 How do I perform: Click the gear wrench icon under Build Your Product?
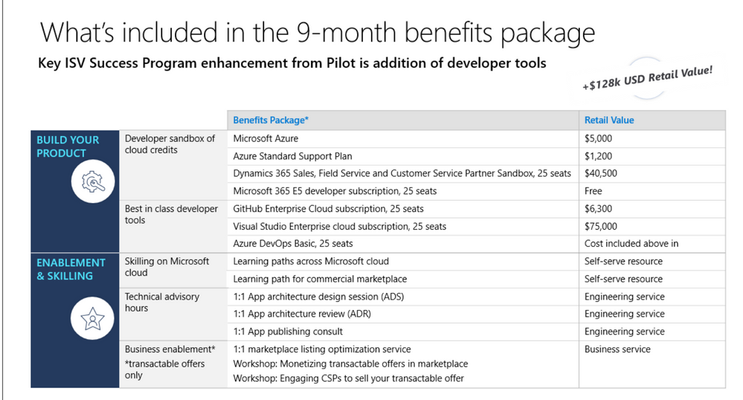pos(93,182)
